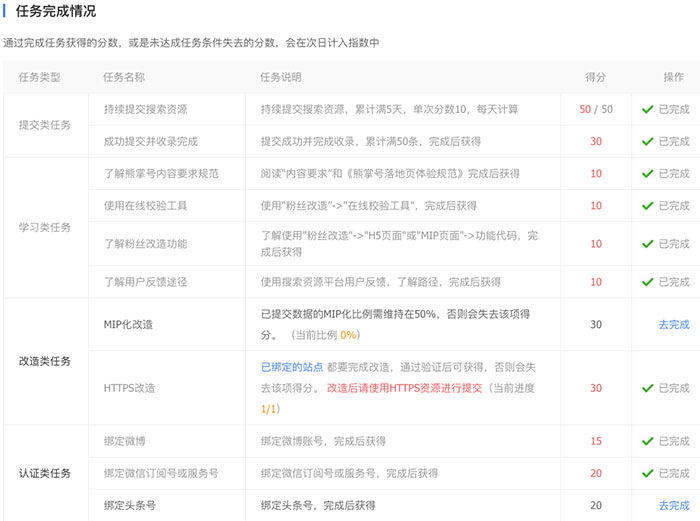
Task: Click the 得分 column header
Action: pos(596,77)
